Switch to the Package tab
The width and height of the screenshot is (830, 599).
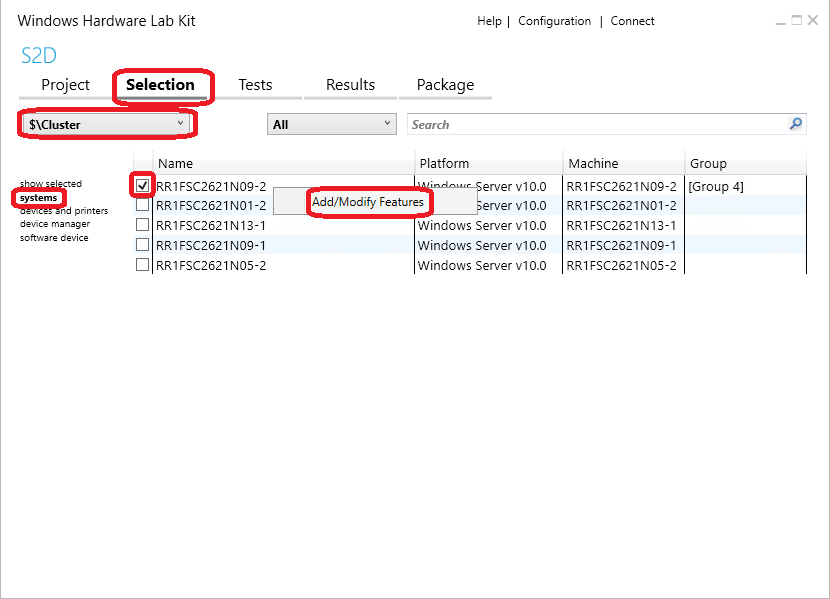point(445,84)
